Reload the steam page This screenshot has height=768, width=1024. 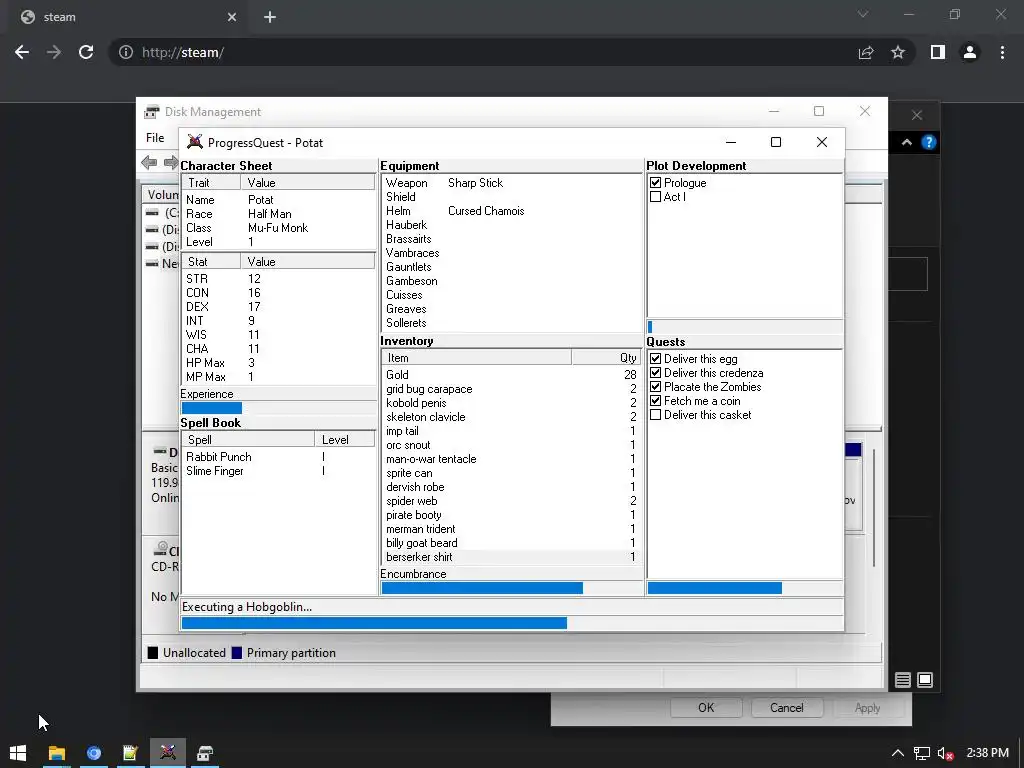click(86, 52)
